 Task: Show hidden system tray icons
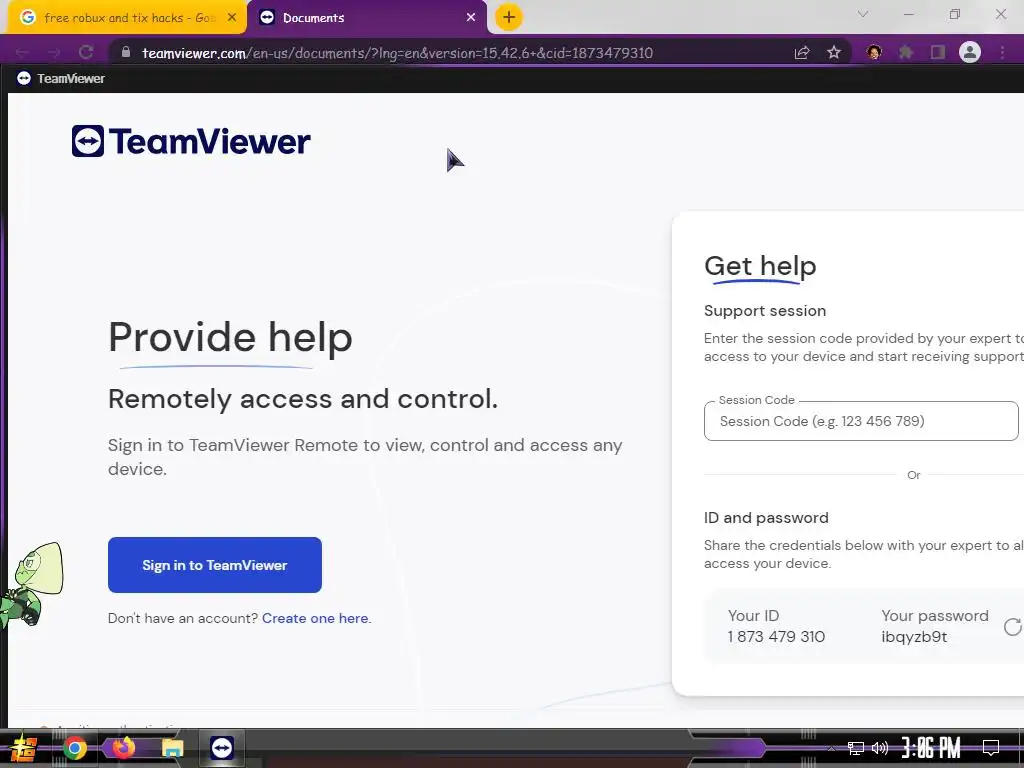pyautogui.click(x=831, y=748)
